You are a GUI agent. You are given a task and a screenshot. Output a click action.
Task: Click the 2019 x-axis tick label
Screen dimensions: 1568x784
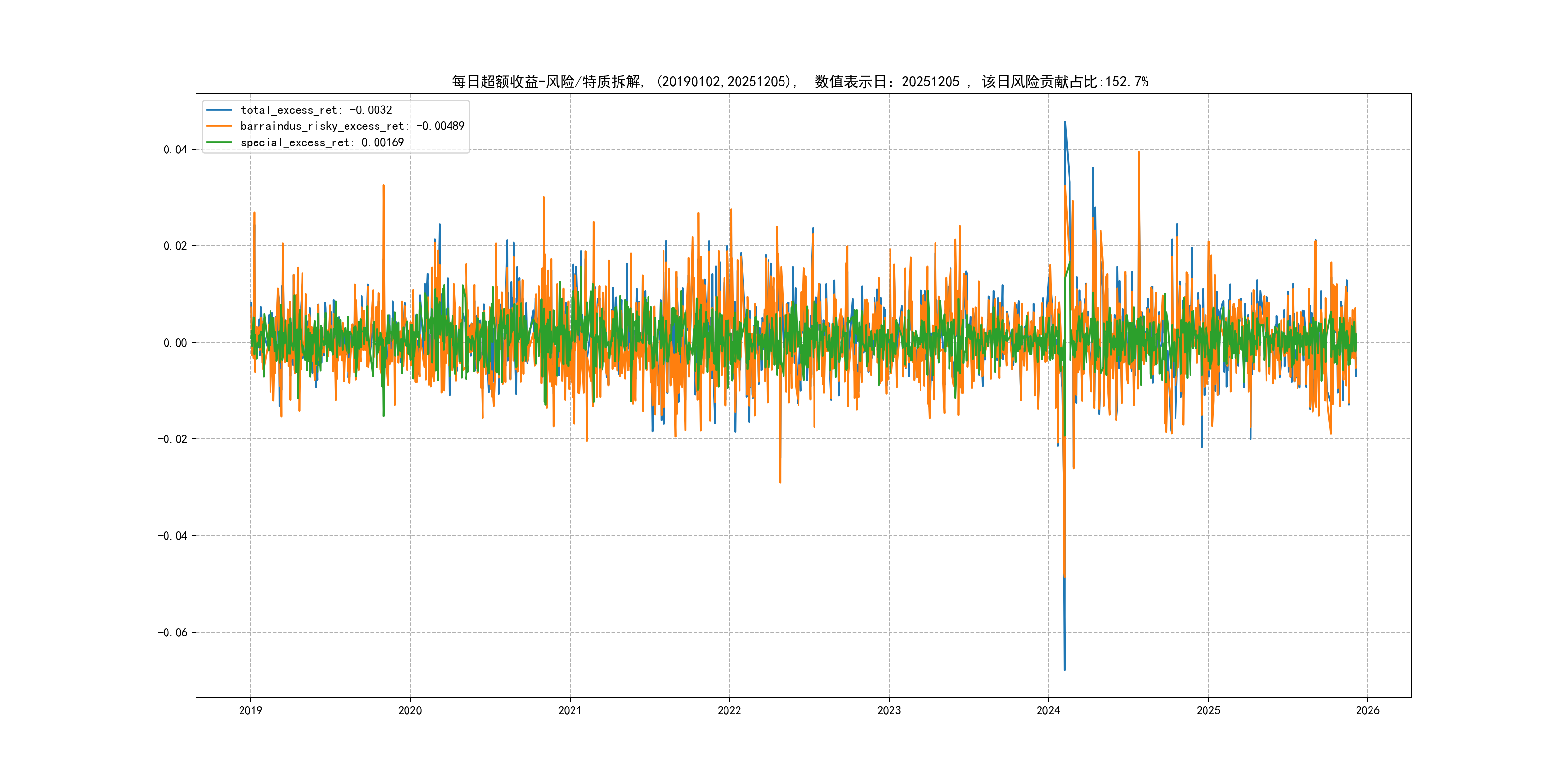pyautogui.click(x=250, y=710)
